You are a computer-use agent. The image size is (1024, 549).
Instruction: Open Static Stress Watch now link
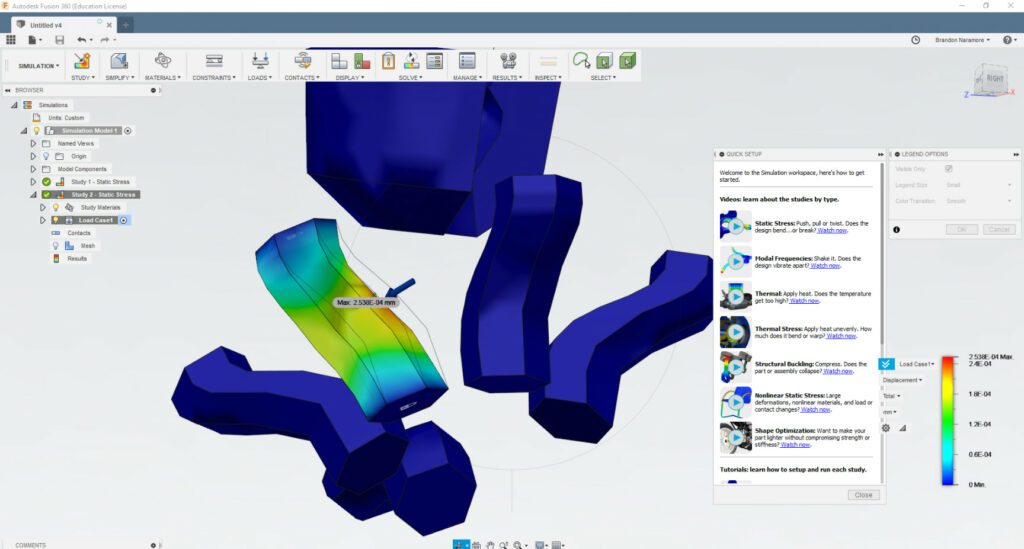tap(831, 230)
